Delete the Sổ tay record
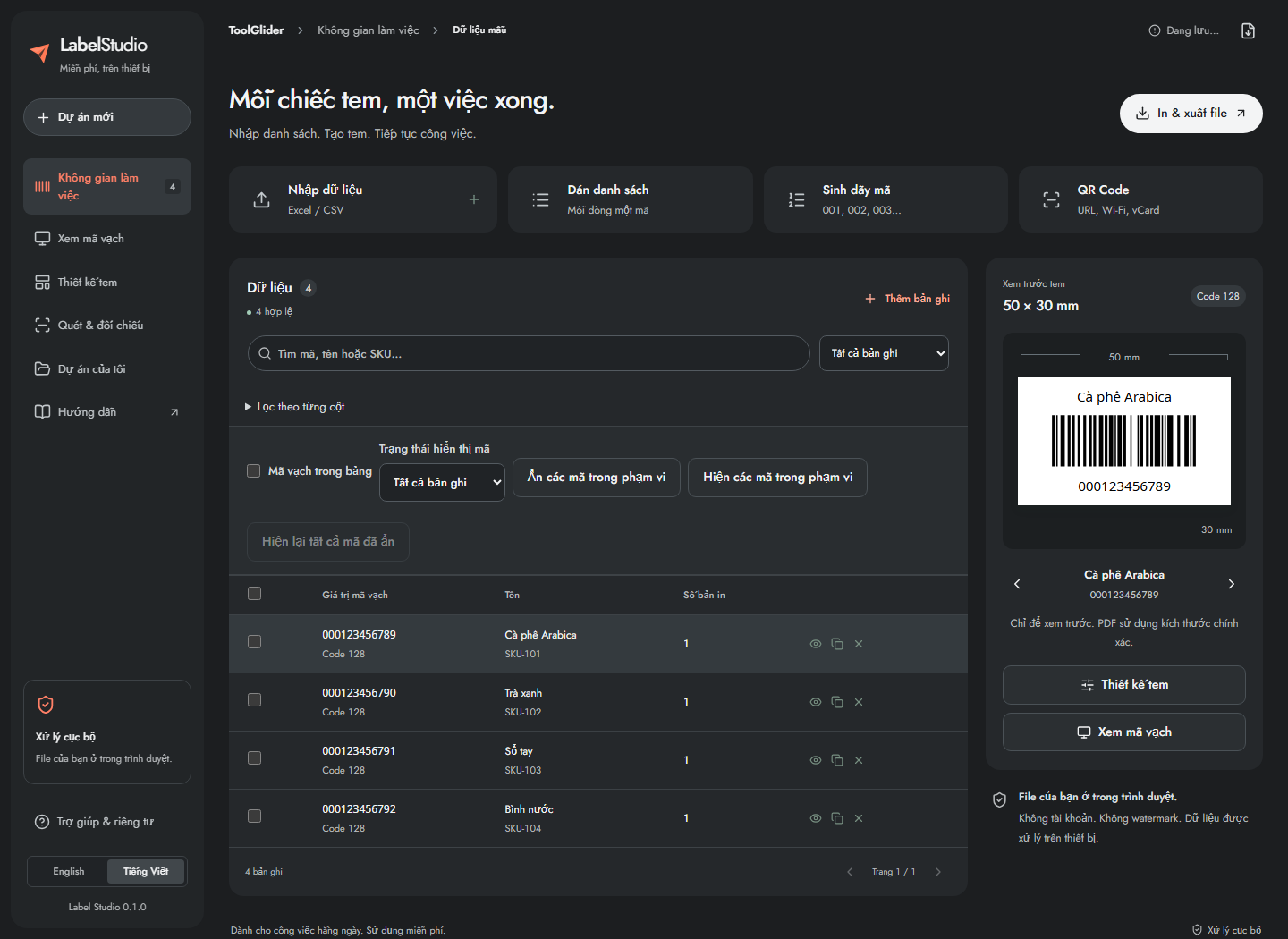Viewport: 1288px width, 939px height. click(859, 760)
